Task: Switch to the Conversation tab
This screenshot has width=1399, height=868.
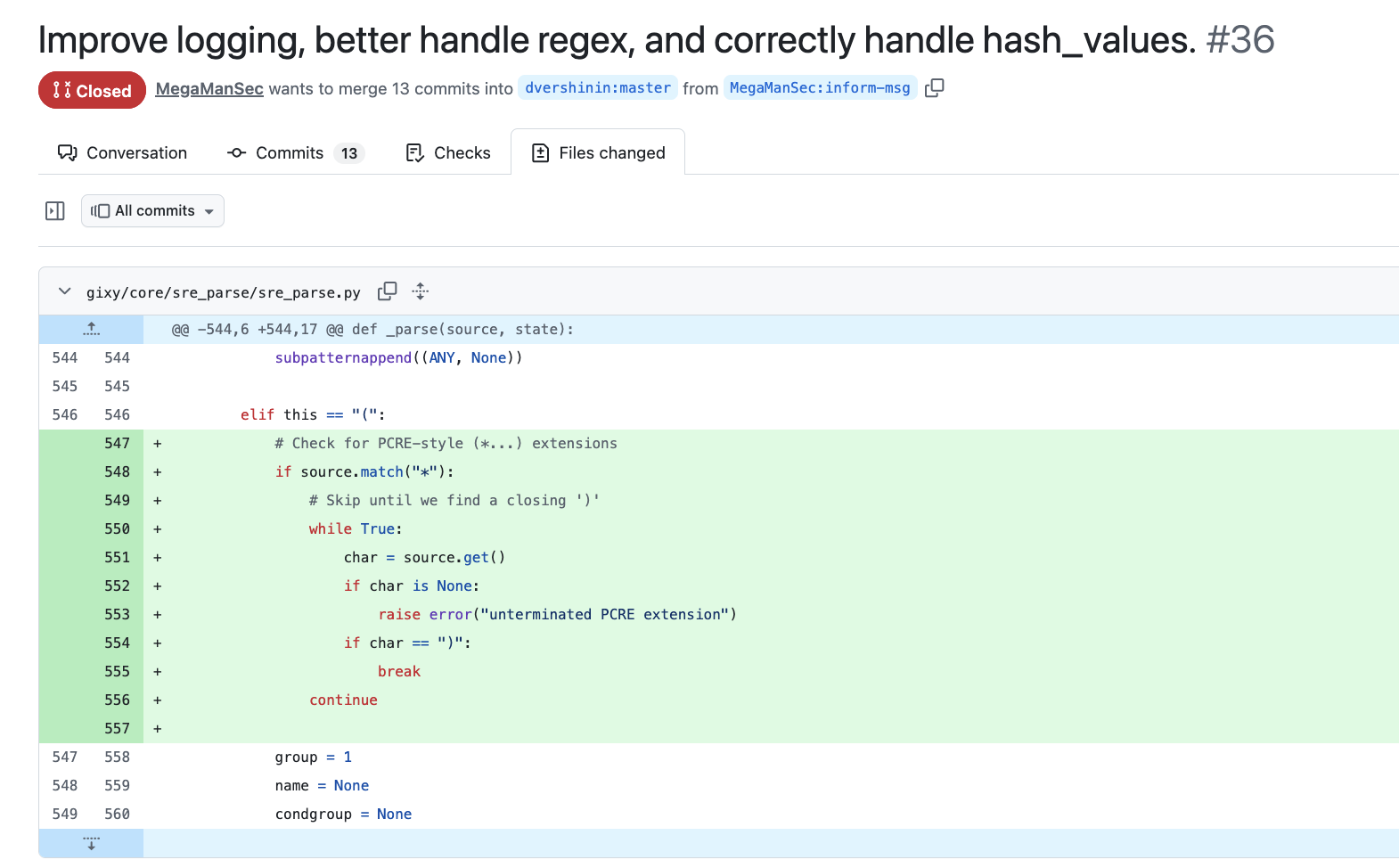Action: pyautogui.click(x=123, y=153)
